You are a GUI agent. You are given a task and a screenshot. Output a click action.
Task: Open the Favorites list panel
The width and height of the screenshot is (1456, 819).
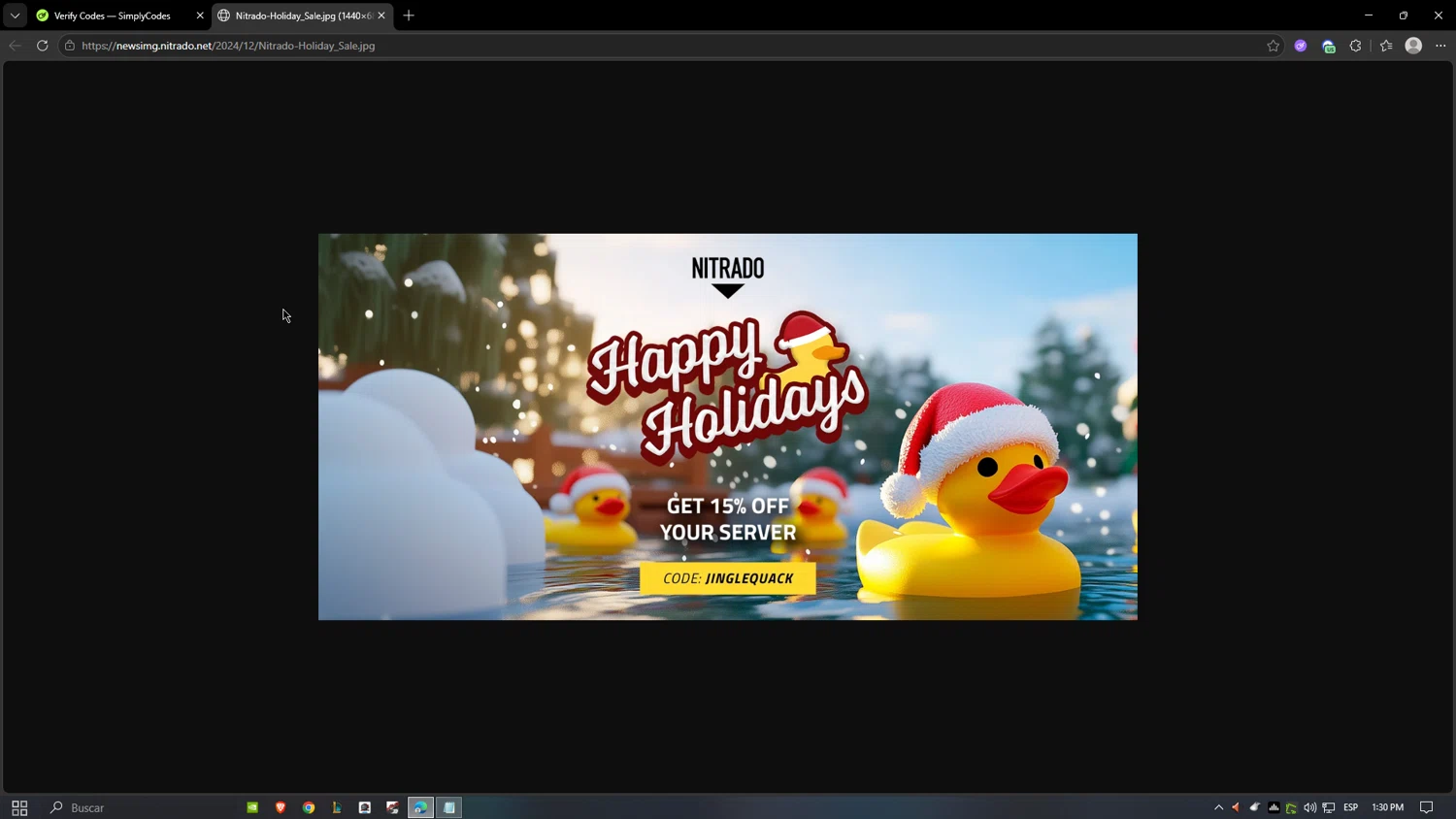(1386, 46)
